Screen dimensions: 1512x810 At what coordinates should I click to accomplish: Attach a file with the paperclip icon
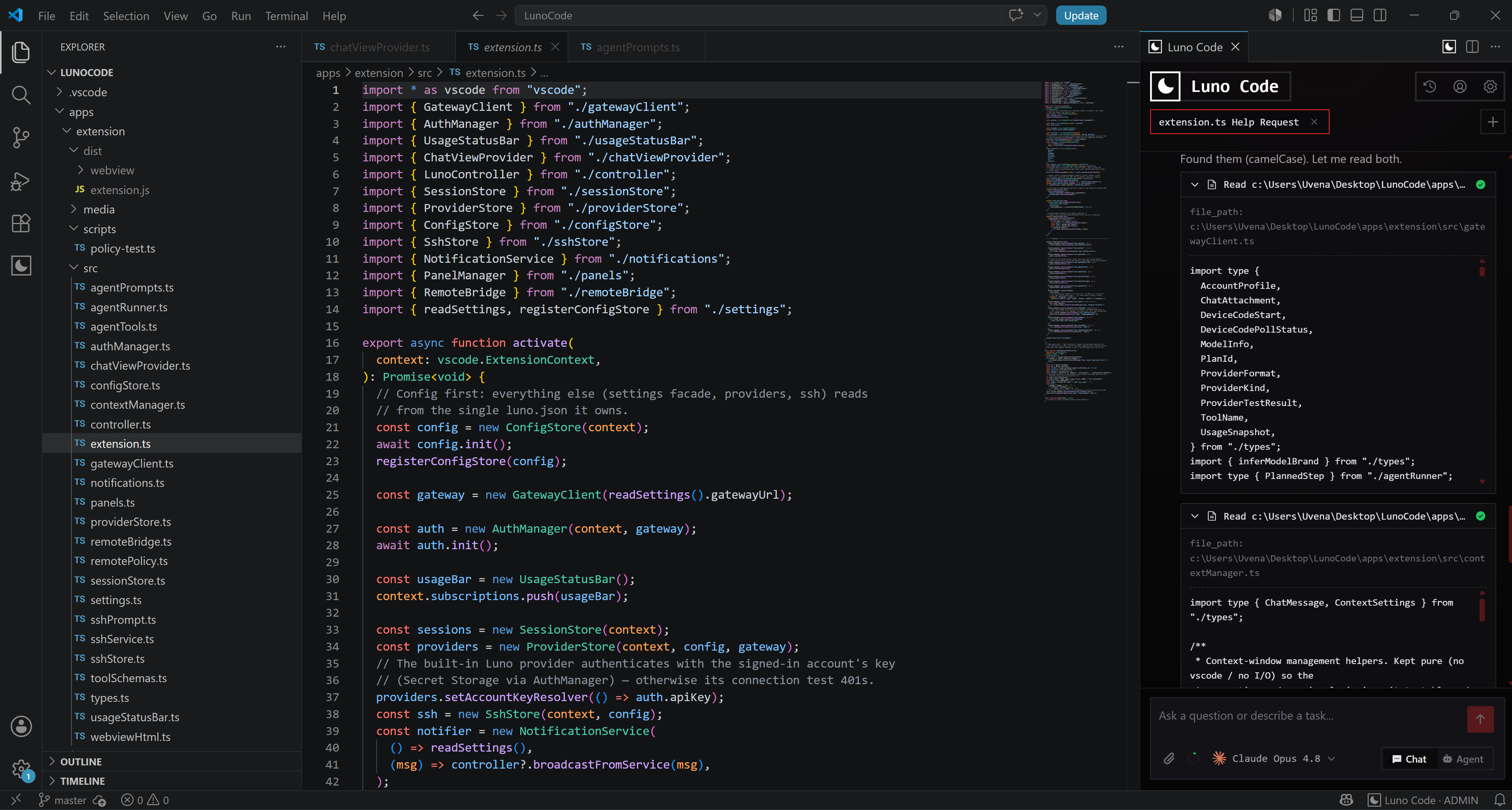click(x=1169, y=759)
